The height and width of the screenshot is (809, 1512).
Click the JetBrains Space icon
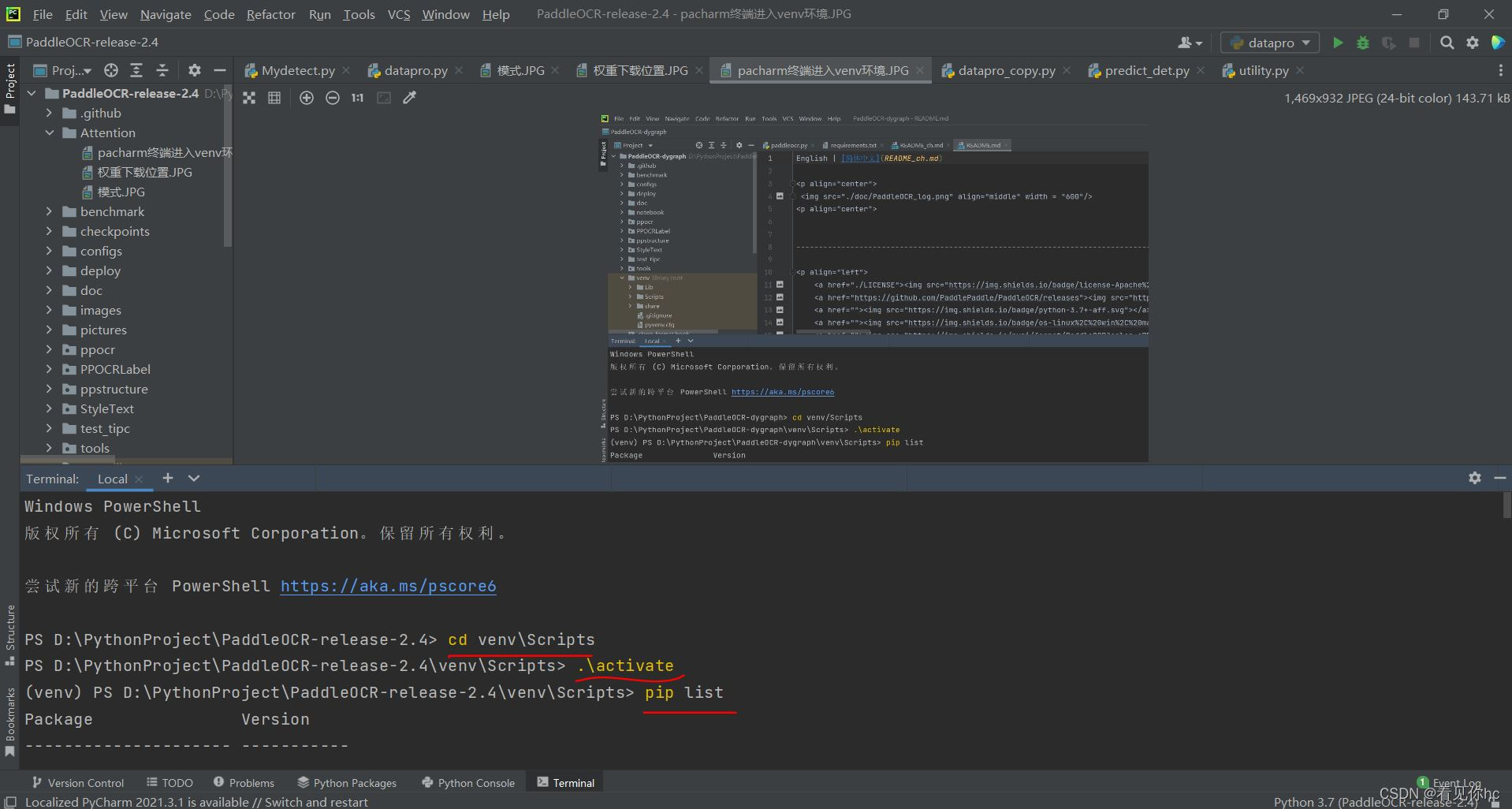[x=1497, y=43]
